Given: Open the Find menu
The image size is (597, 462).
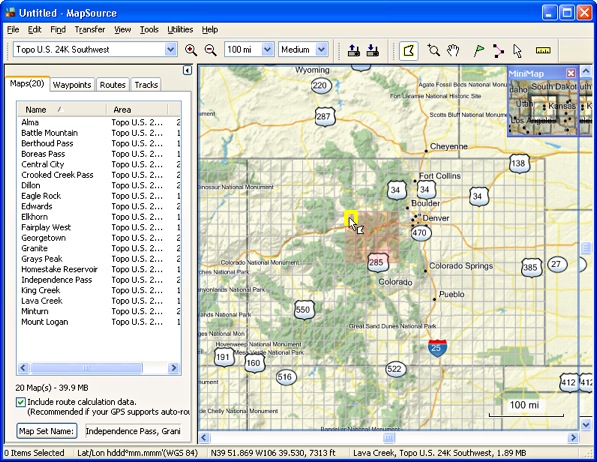Looking at the screenshot, I should (58, 29).
